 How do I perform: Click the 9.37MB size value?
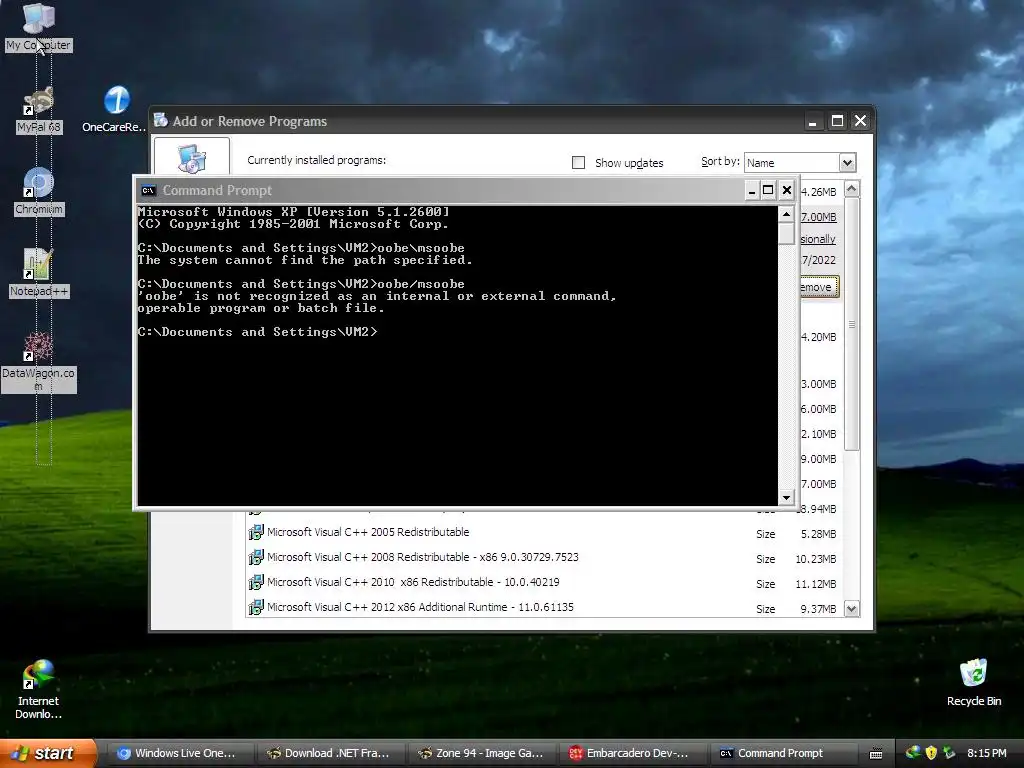[818, 609]
